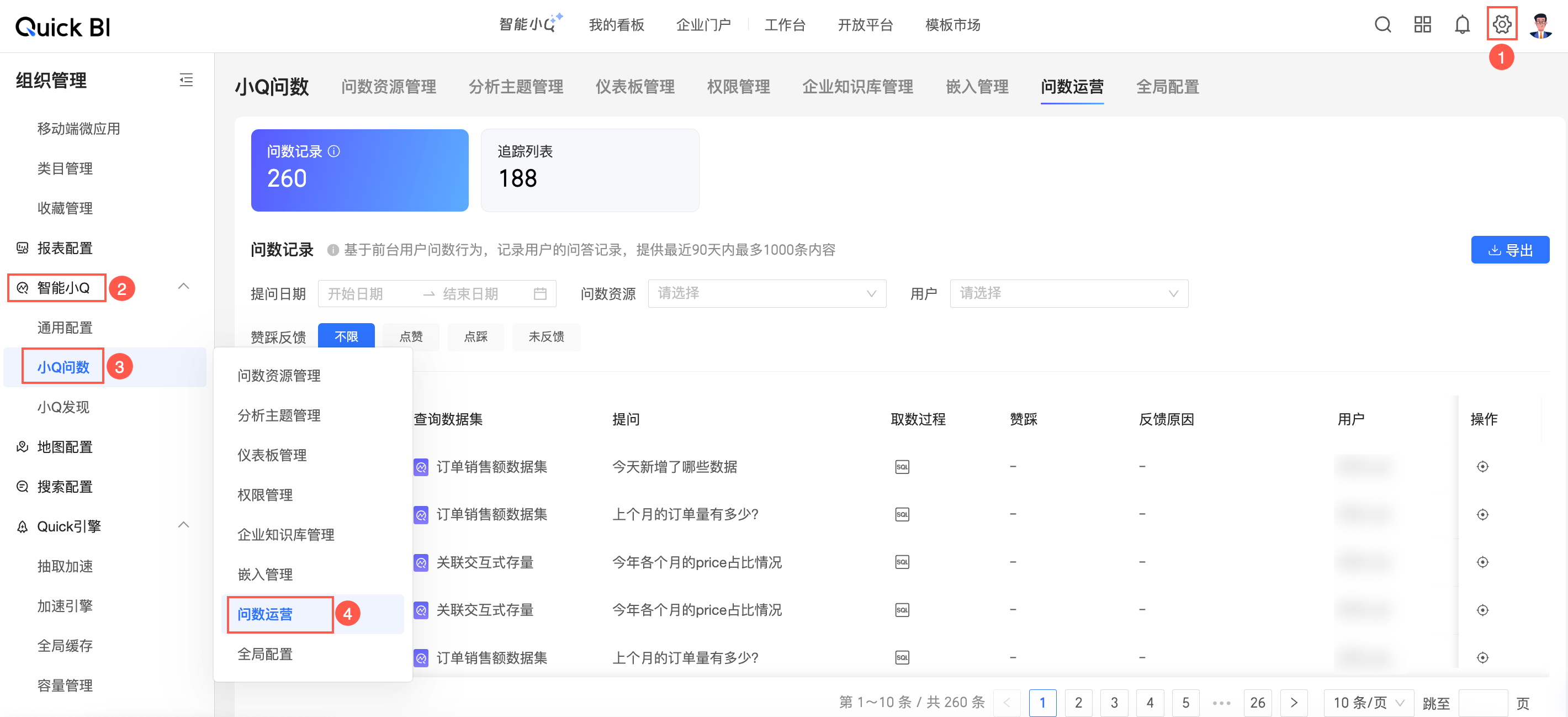Click the 跳至 page number input
The height and width of the screenshot is (717, 1568).
(1483, 703)
